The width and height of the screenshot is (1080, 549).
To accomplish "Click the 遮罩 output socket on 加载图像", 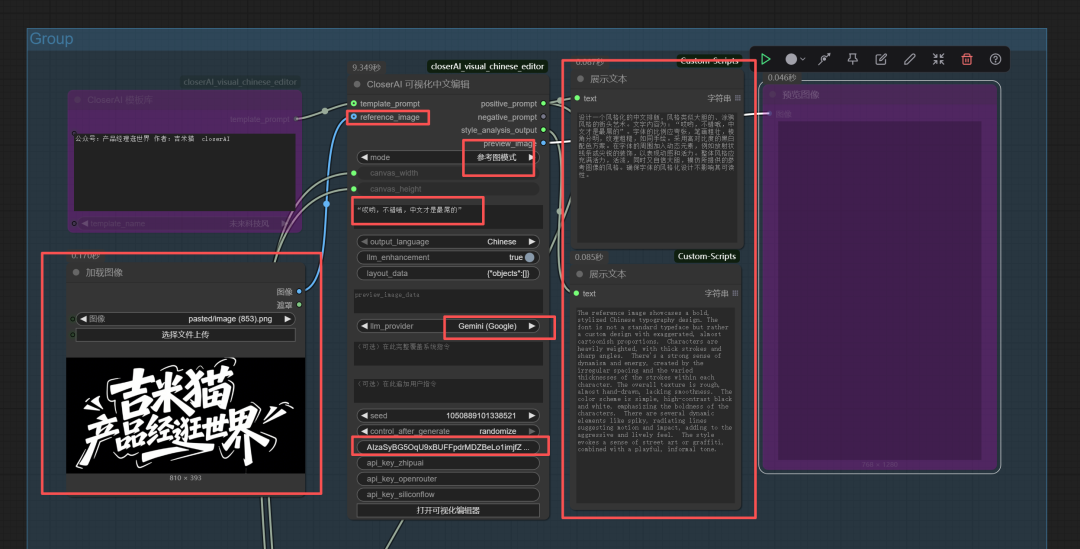I will pyautogui.click(x=299, y=304).
